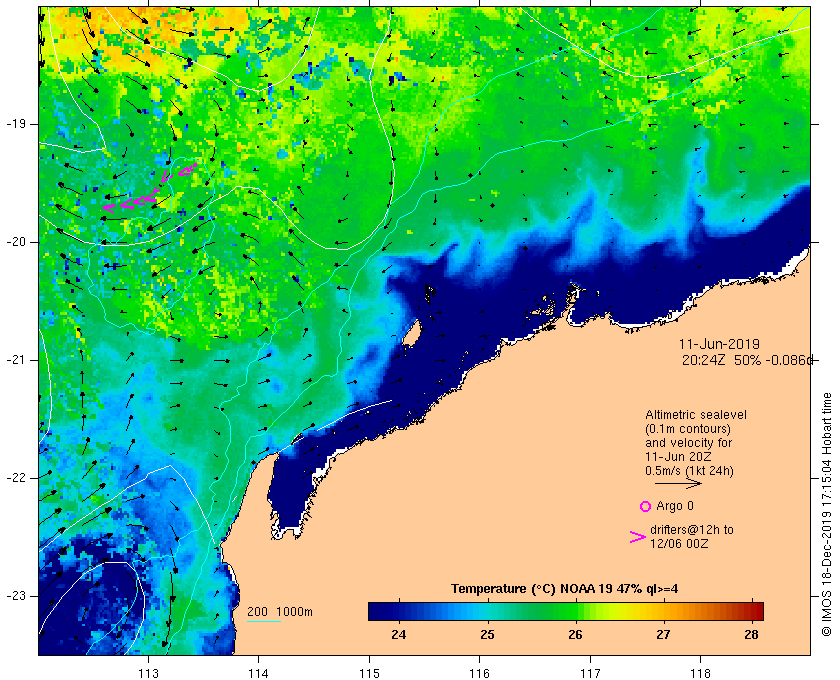840x680 pixels.
Task: Click the longitude axis label 114
Action: (x=258, y=674)
